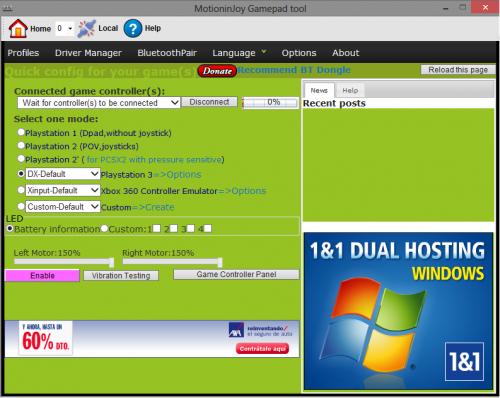Click the 60% DTO banner advertisement
The width and height of the screenshot is (500, 398).
point(152,339)
